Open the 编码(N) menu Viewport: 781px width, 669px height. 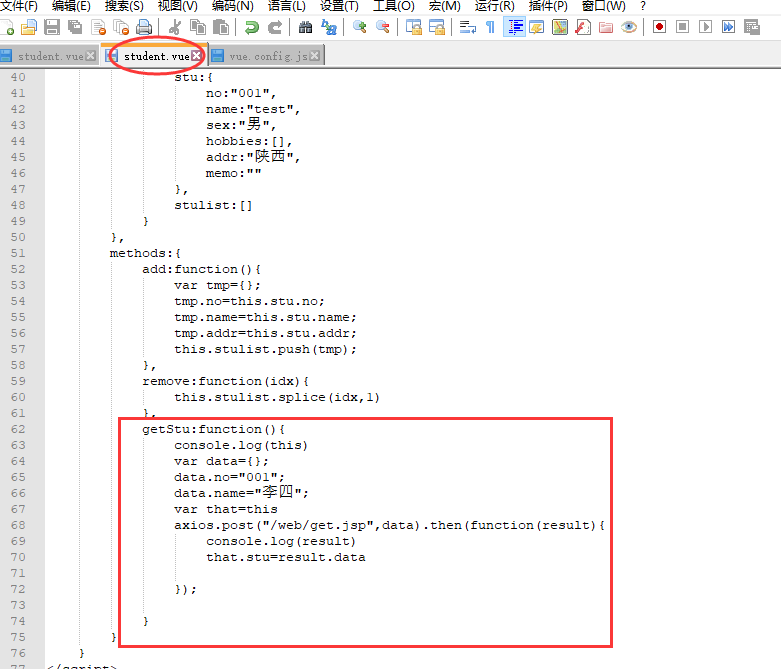click(x=233, y=6)
